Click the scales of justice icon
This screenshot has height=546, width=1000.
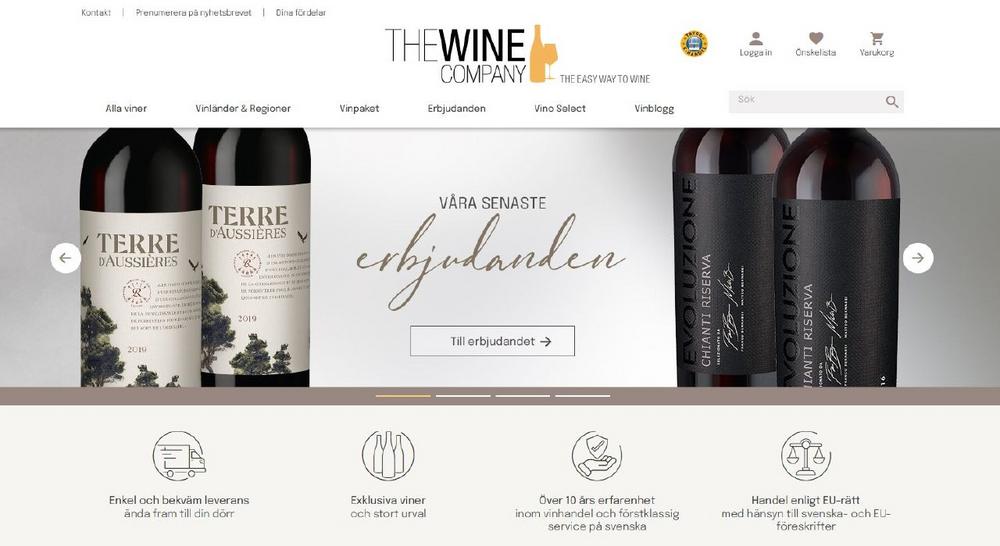click(806, 455)
